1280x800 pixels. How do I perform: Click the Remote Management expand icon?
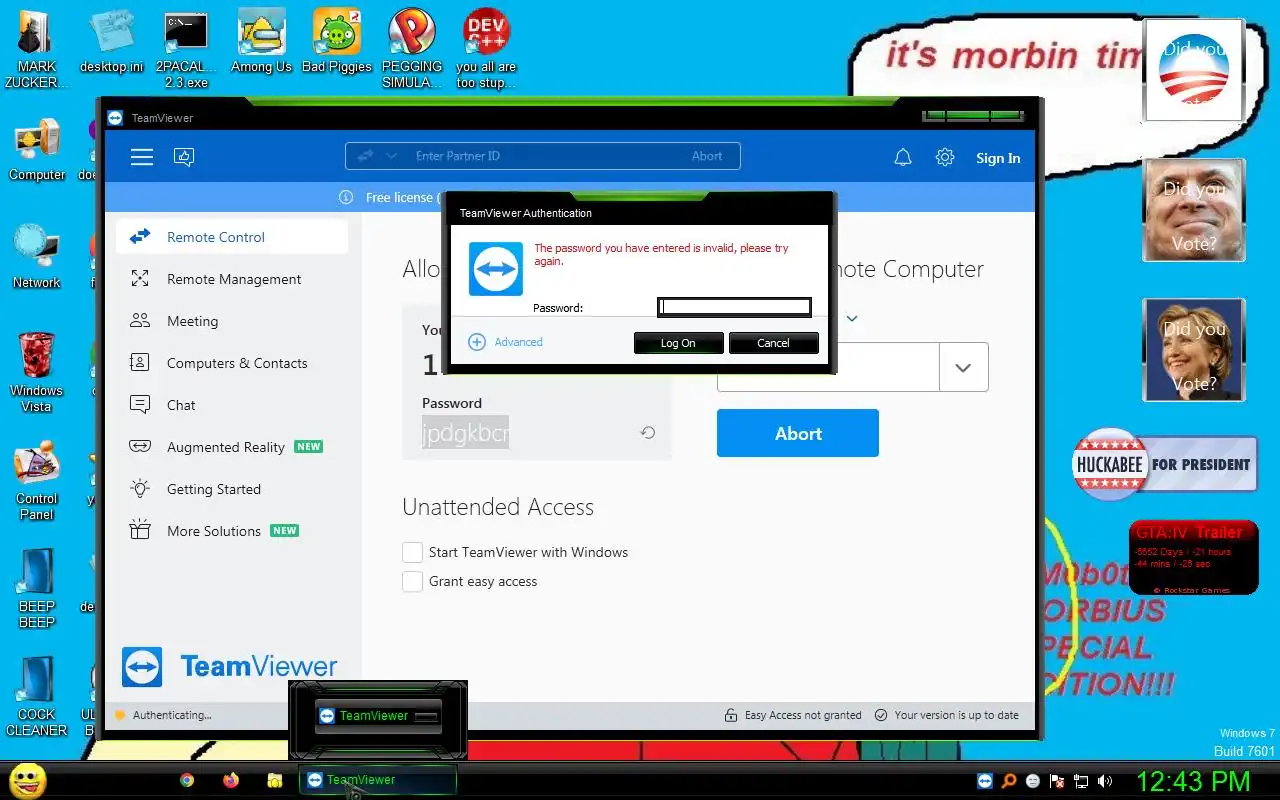[x=140, y=279]
